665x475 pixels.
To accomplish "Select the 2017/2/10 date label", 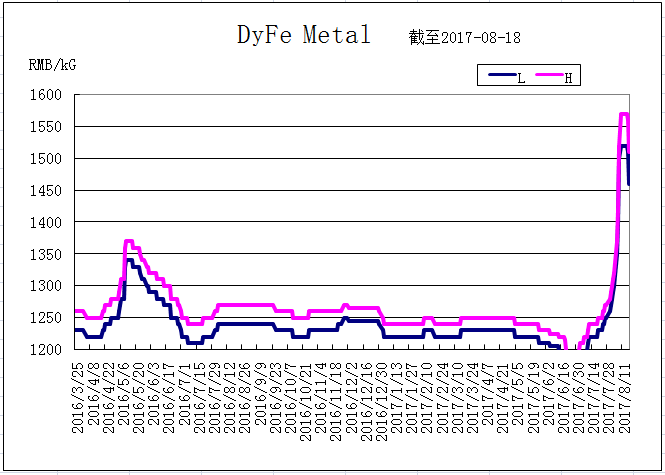I will pos(428,397).
